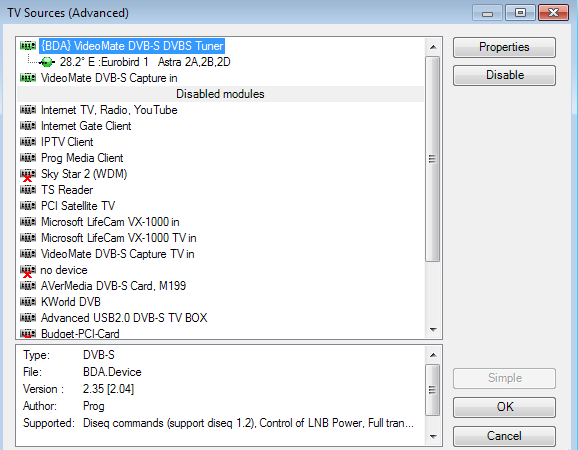Click the TS Reader module icon

tap(28, 190)
